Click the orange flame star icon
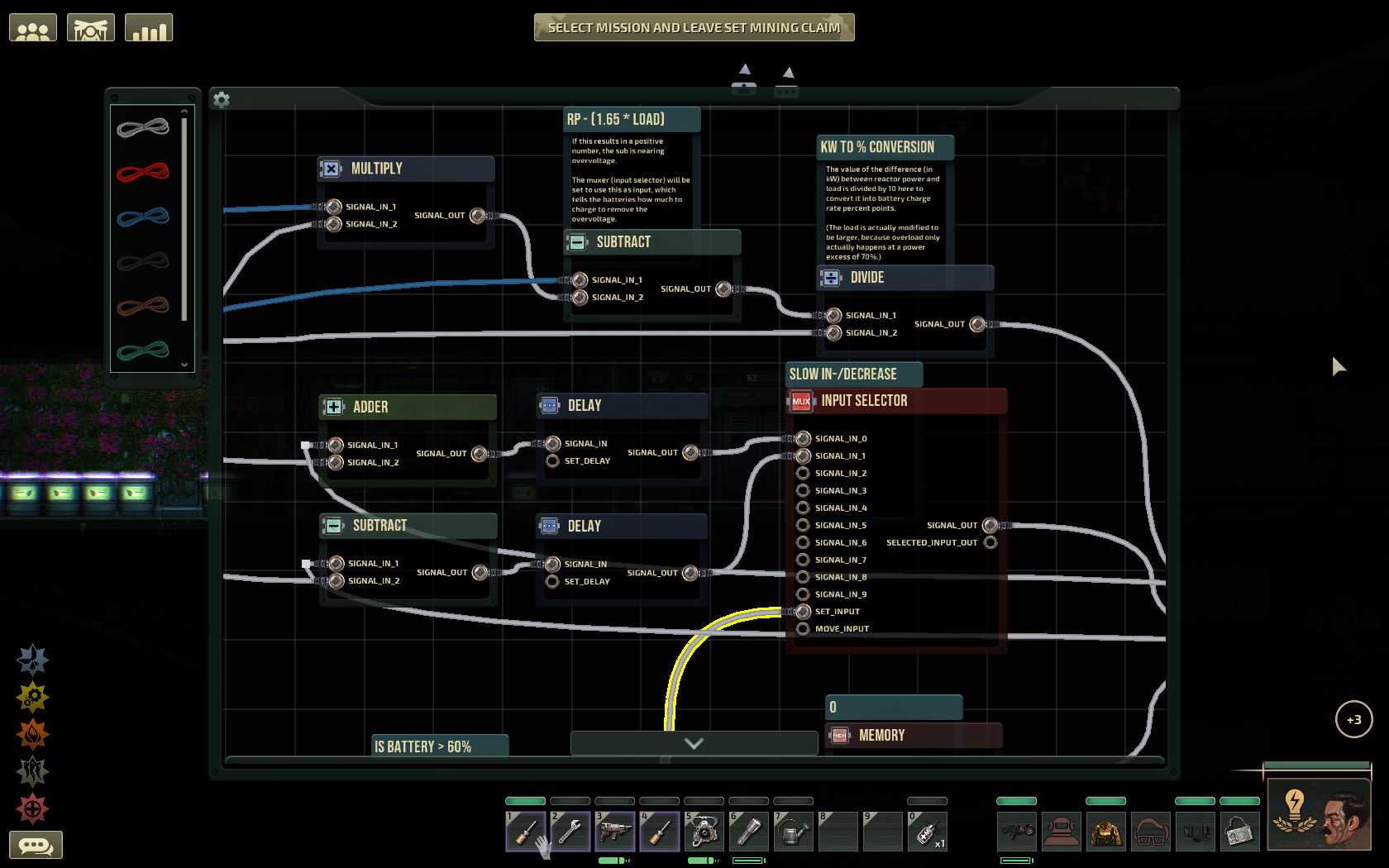The image size is (1389, 868). pos(33,734)
